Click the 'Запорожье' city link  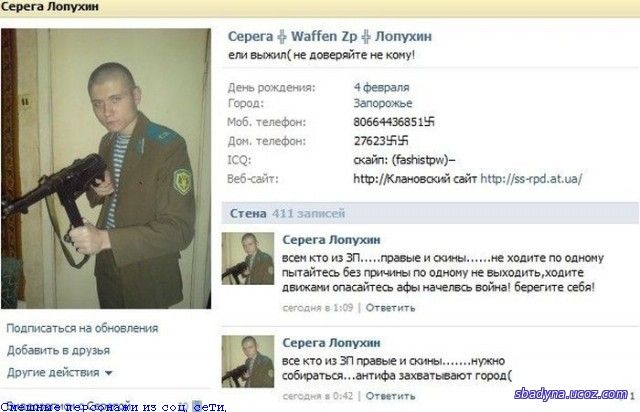click(383, 103)
